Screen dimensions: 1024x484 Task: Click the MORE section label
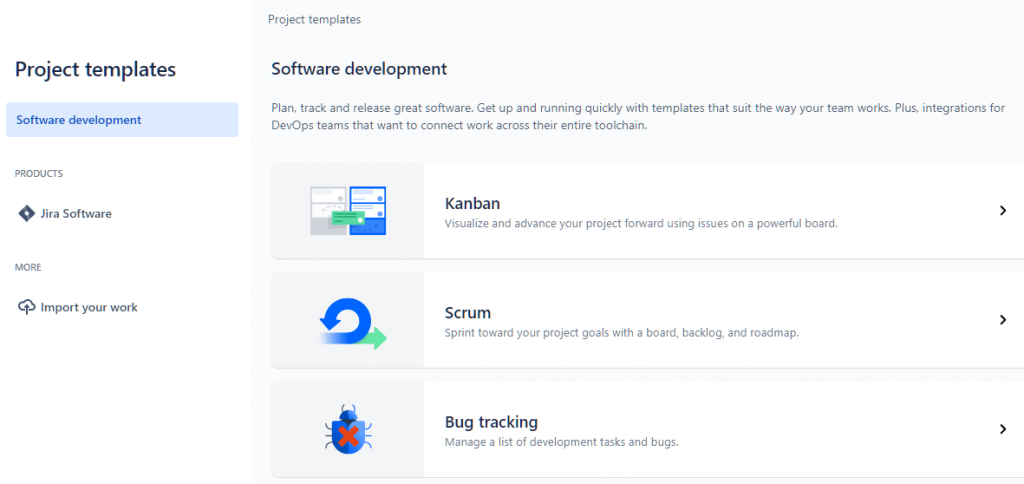28,267
